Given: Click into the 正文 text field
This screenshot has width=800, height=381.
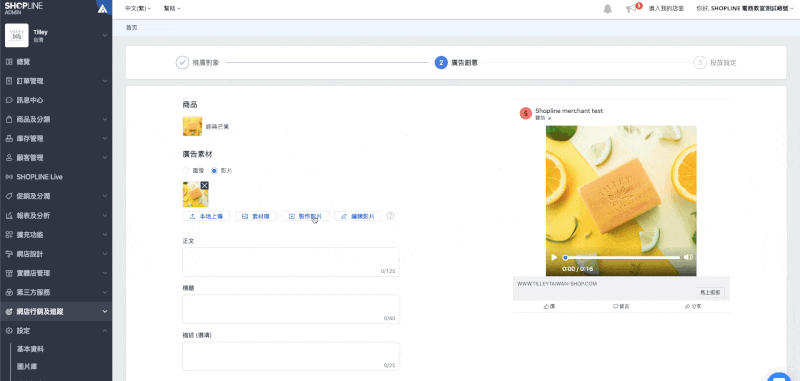Looking at the screenshot, I should click(x=291, y=262).
